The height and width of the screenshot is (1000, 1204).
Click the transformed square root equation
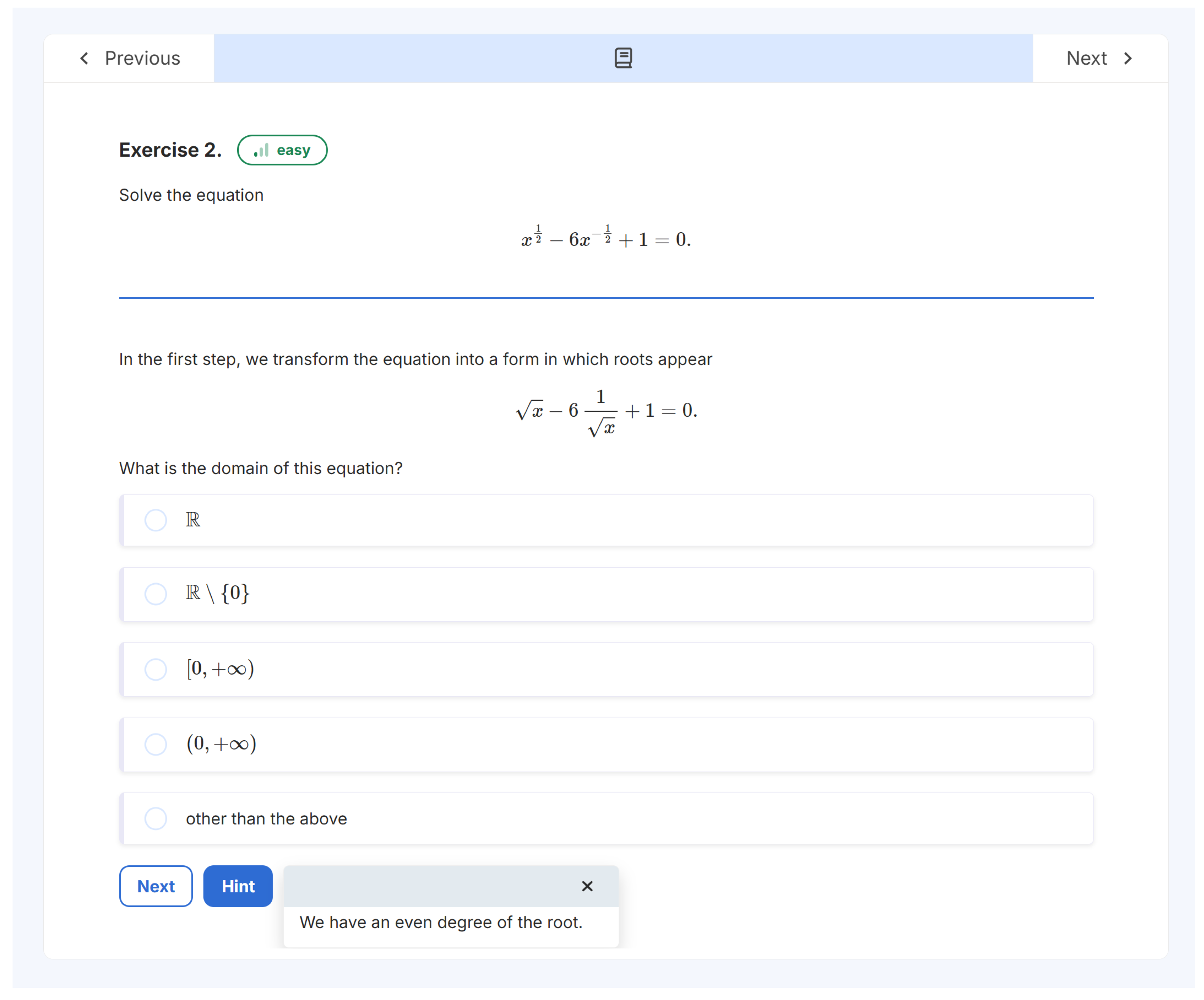[605, 411]
